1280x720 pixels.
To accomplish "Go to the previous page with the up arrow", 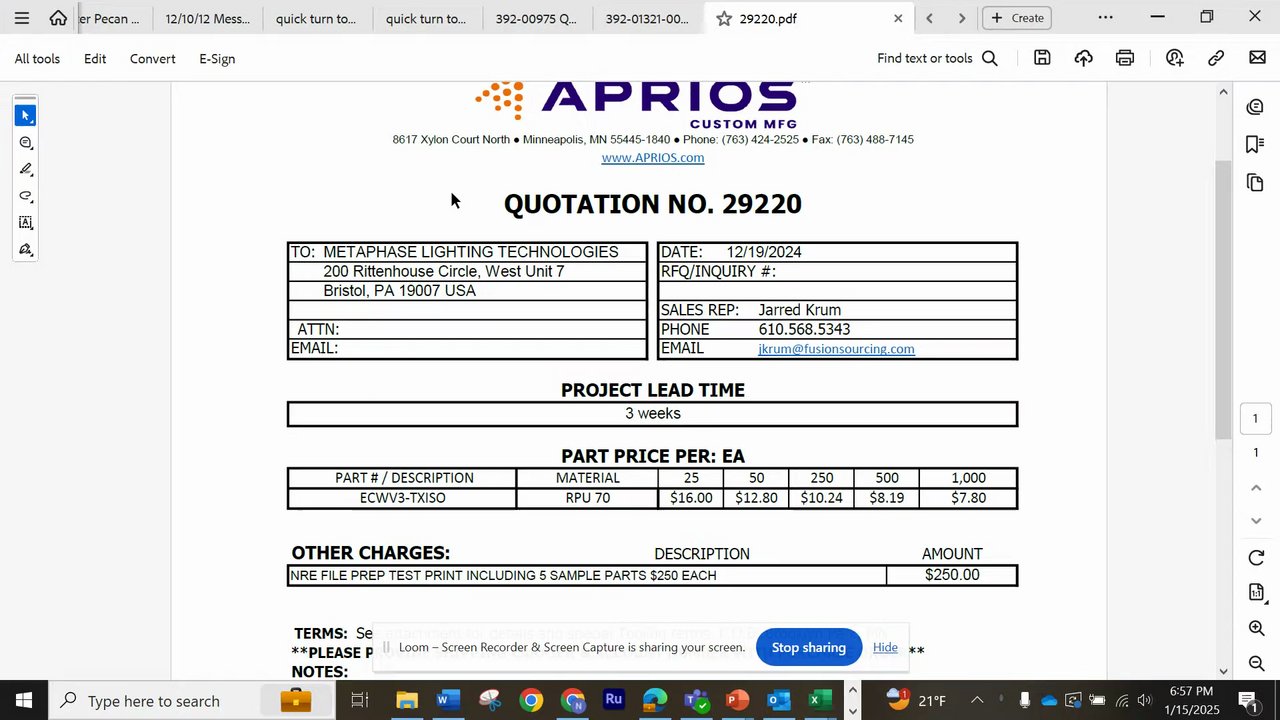I will click(1256, 487).
